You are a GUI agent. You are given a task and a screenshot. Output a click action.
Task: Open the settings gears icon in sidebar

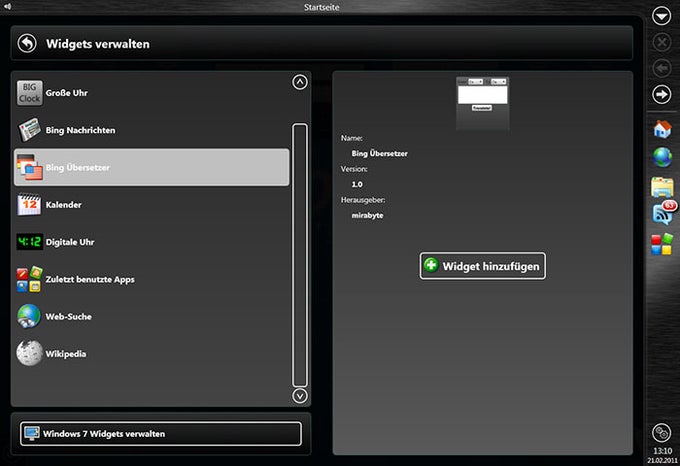tap(661, 432)
